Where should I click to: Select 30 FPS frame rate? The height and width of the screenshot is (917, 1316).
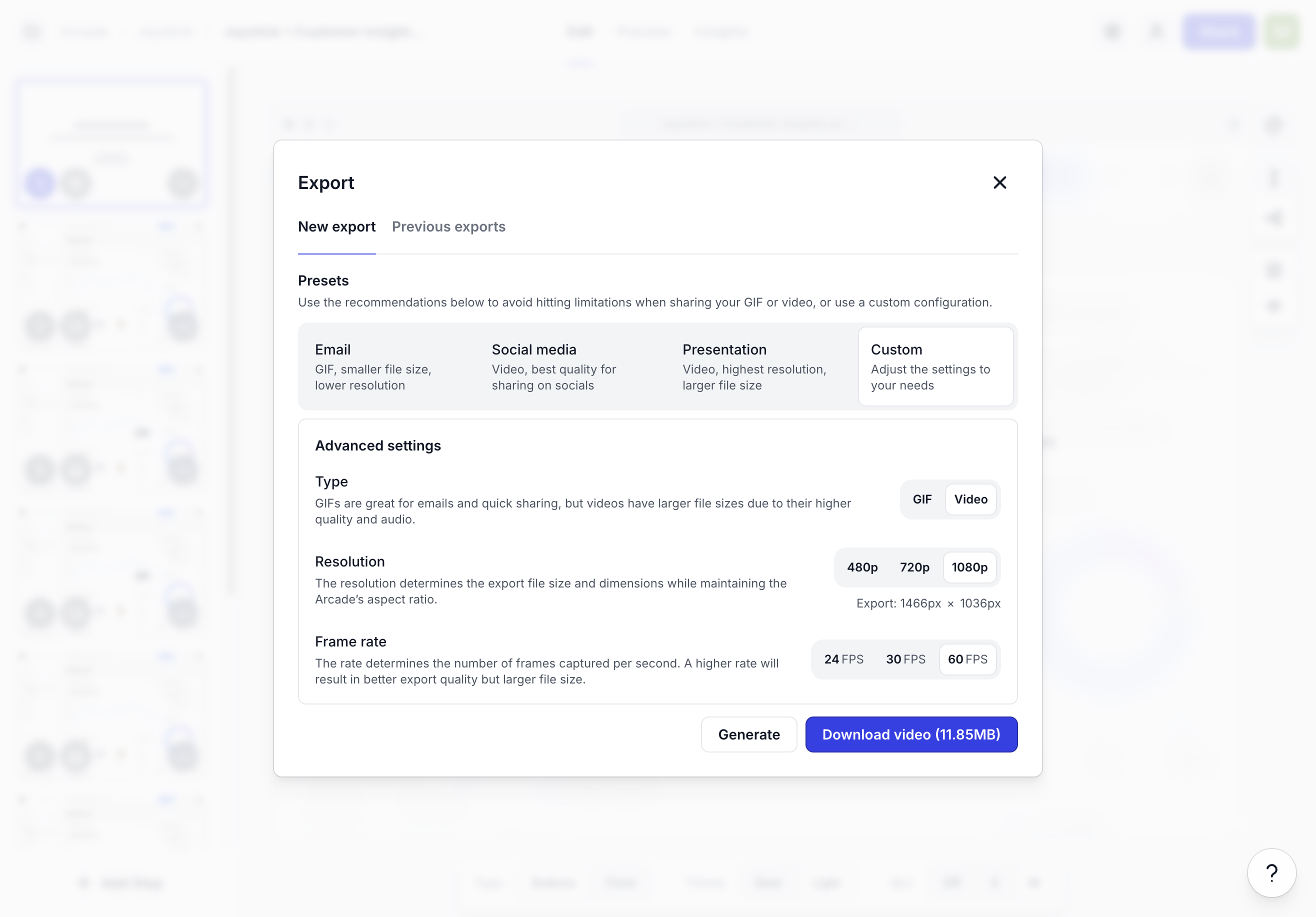click(905, 659)
